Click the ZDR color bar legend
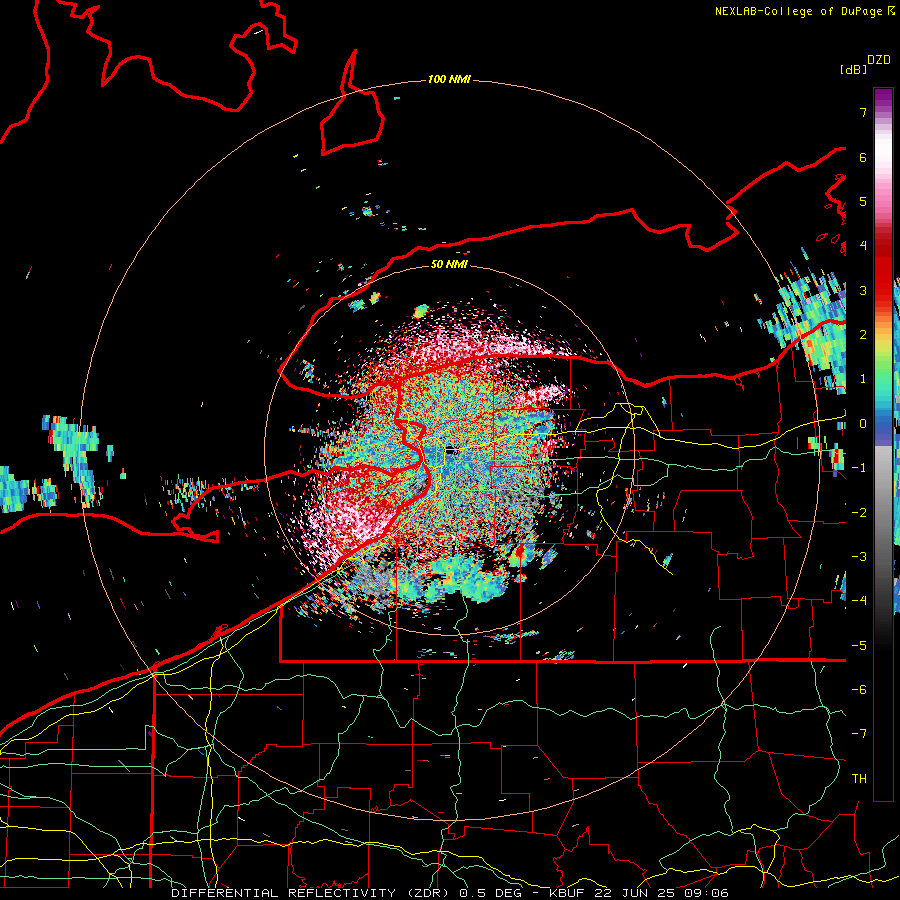The width and height of the screenshot is (900, 900). [x=883, y=444]
